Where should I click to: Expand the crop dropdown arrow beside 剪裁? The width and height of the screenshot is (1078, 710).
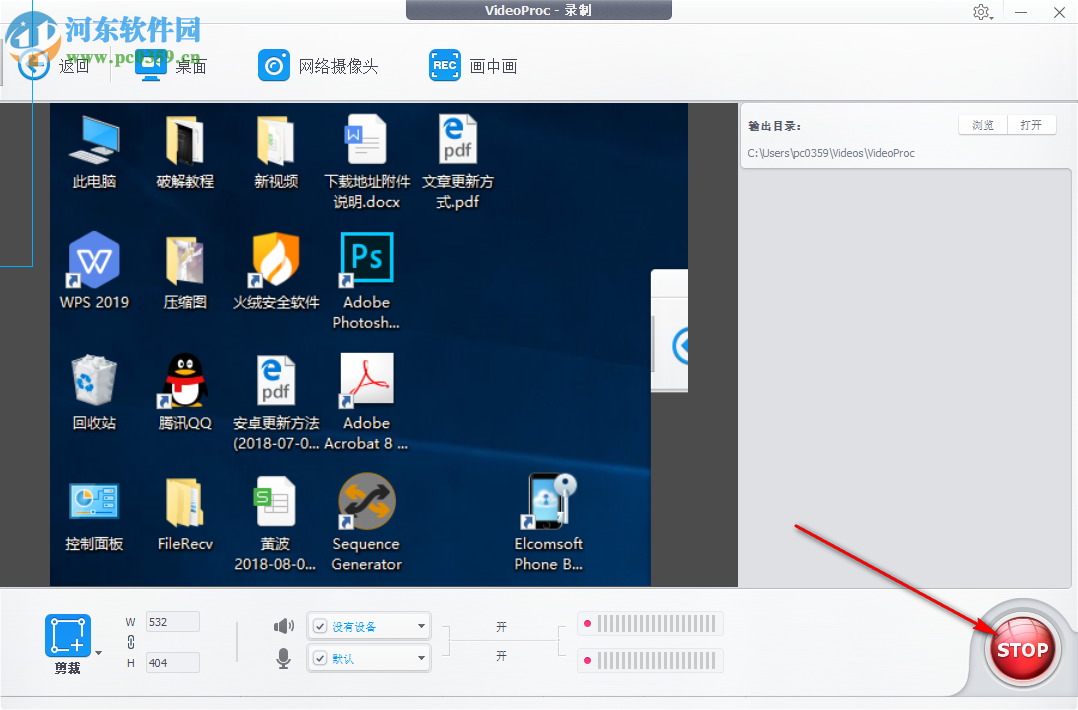pyautogui.click(x=98, y=653)
